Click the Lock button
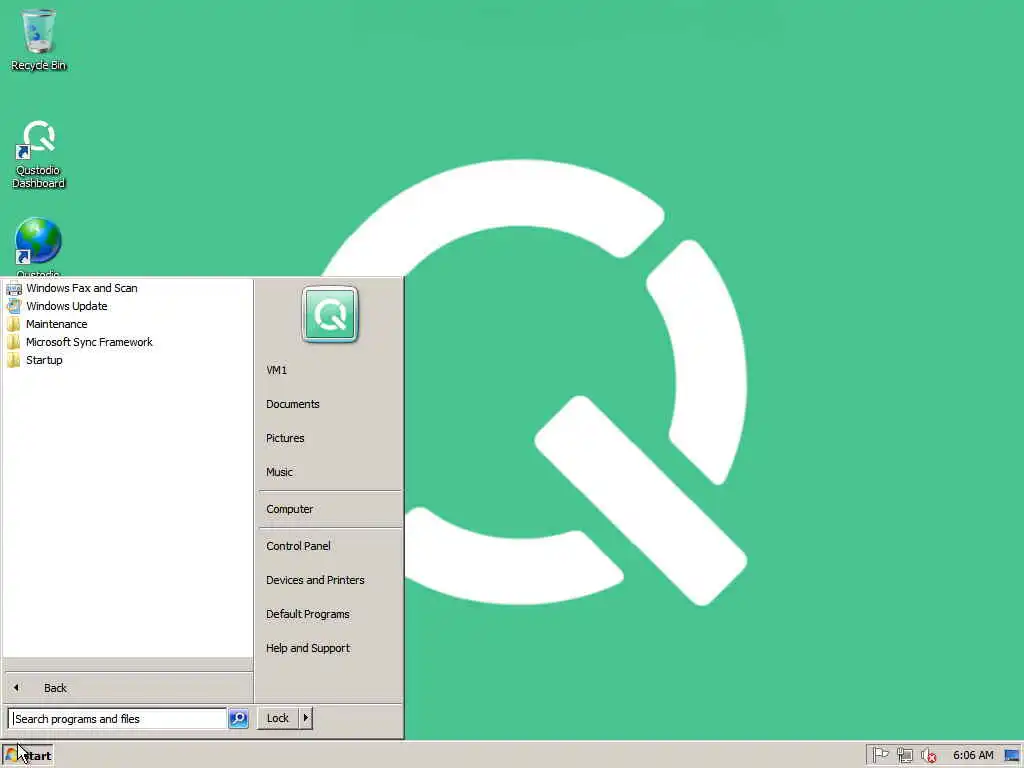 click(278, 718)
